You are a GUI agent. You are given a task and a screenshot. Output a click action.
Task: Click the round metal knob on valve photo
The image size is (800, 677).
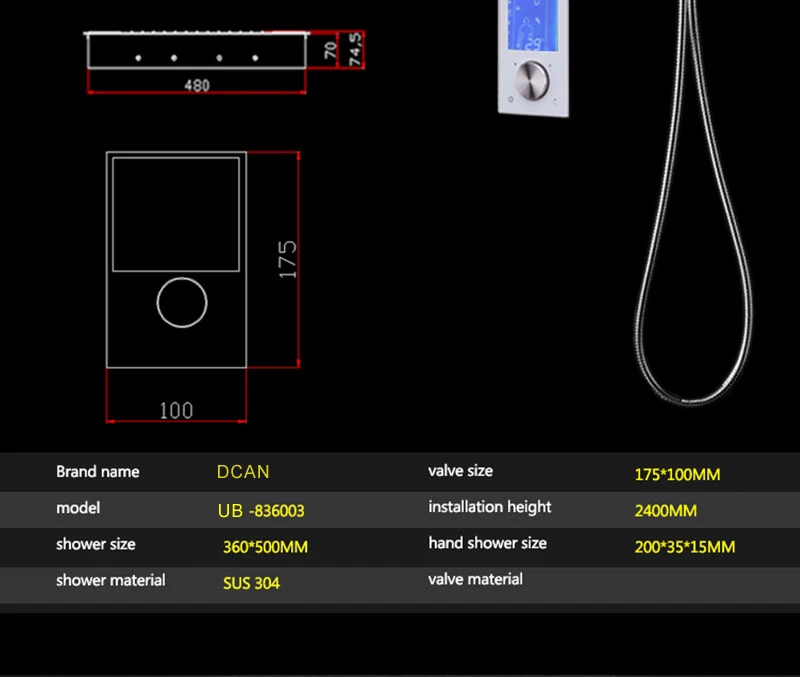(532, 80)
